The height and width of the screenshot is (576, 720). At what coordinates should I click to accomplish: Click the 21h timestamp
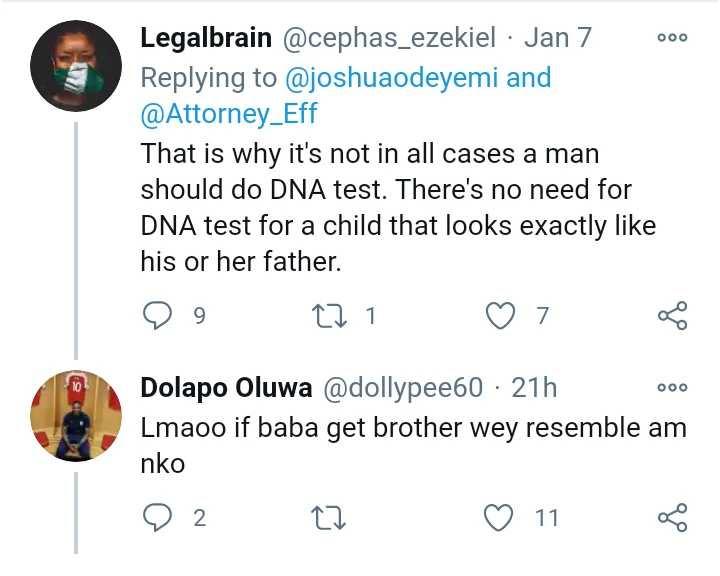[x=534, y=387]
